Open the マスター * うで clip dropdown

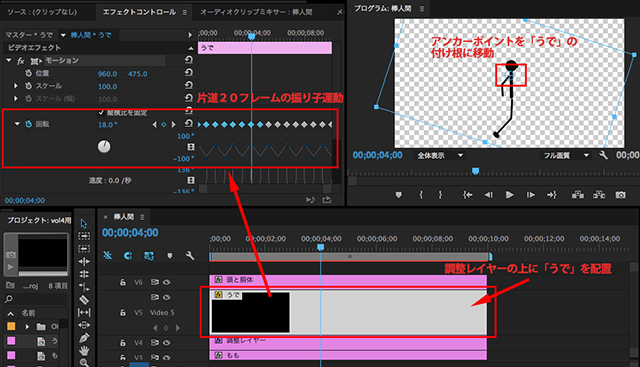(63, 35)
